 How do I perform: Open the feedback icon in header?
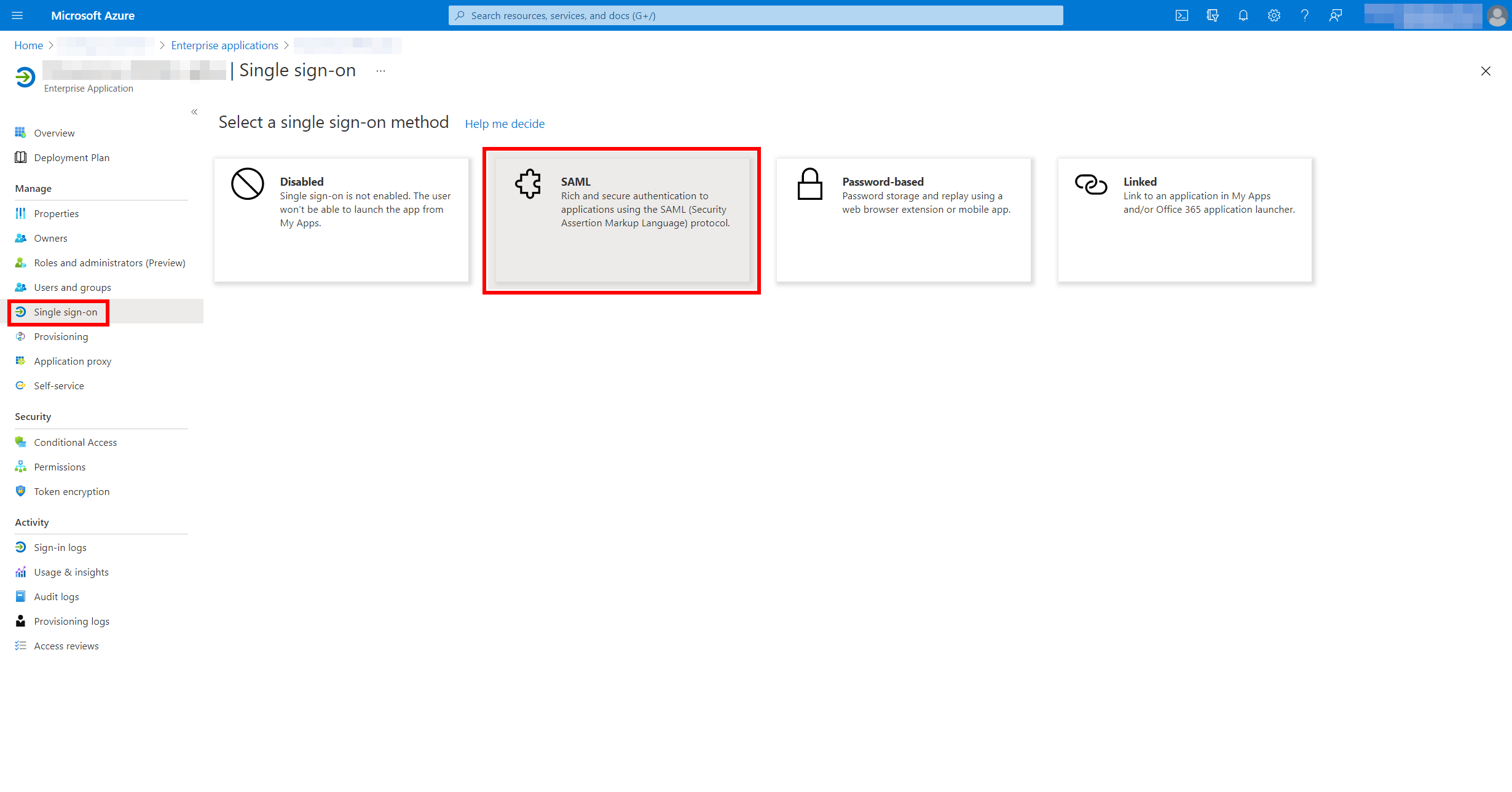pos(1335,15)
